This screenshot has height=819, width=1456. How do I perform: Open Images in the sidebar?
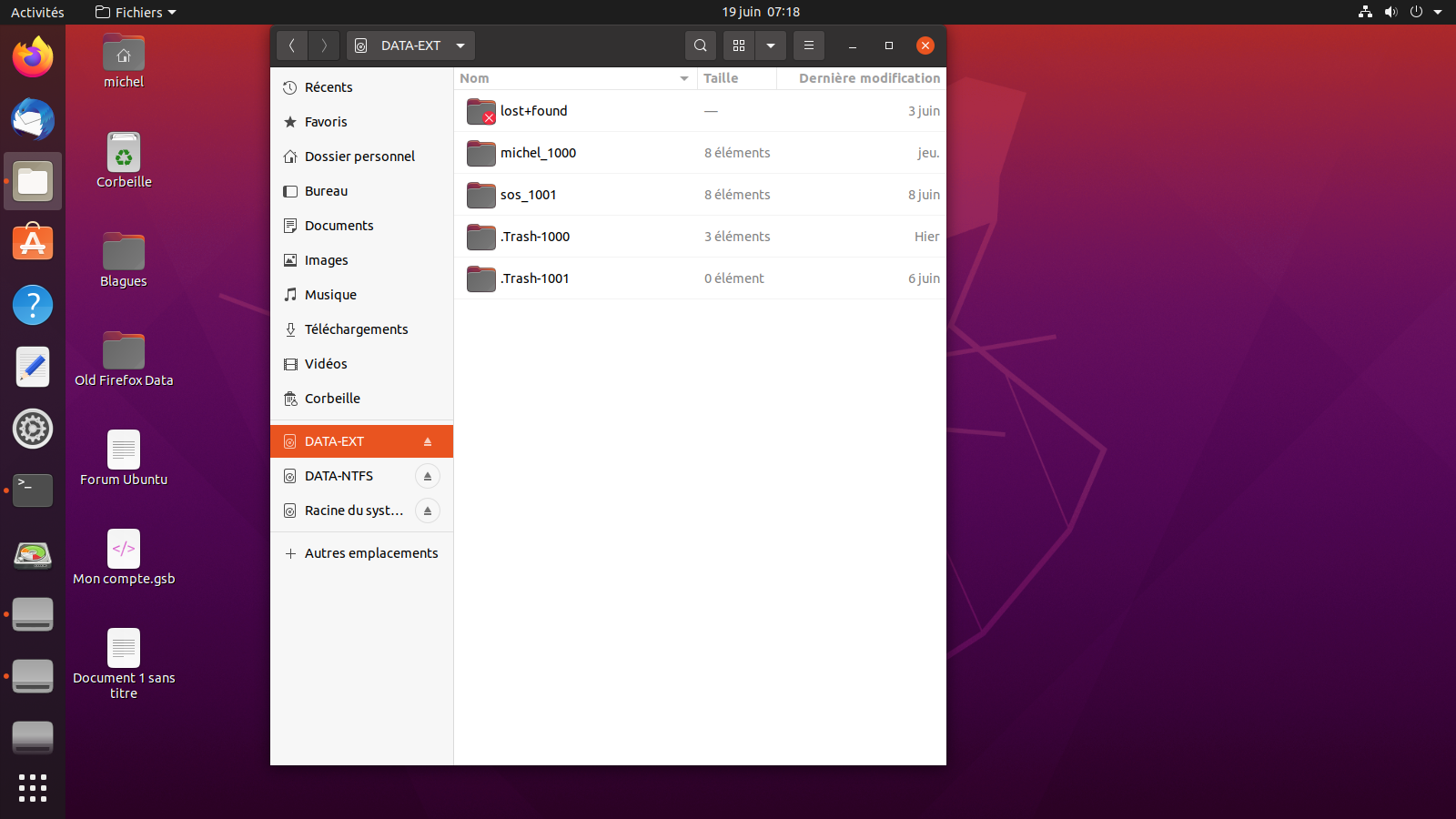pos(362,260)
